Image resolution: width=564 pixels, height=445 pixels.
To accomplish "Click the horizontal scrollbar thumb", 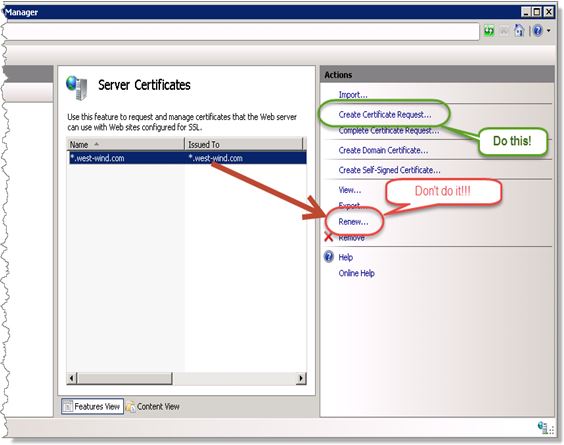I will [x=125, y=378].
